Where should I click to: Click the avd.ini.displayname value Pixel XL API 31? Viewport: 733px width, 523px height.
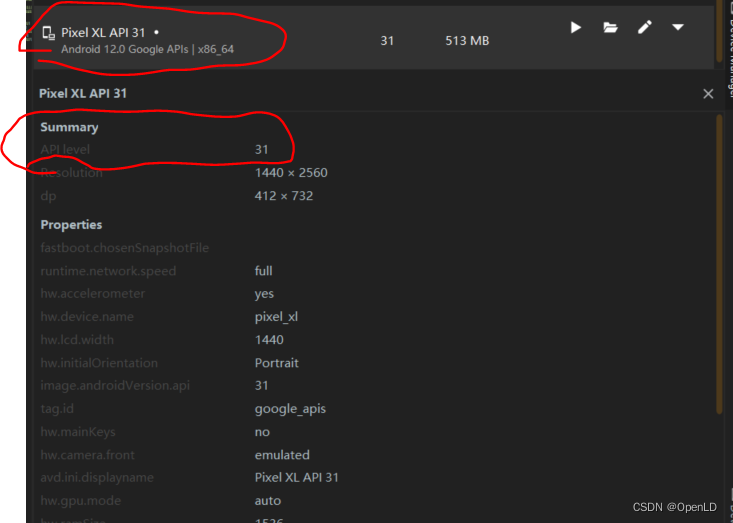coord(296,478)
